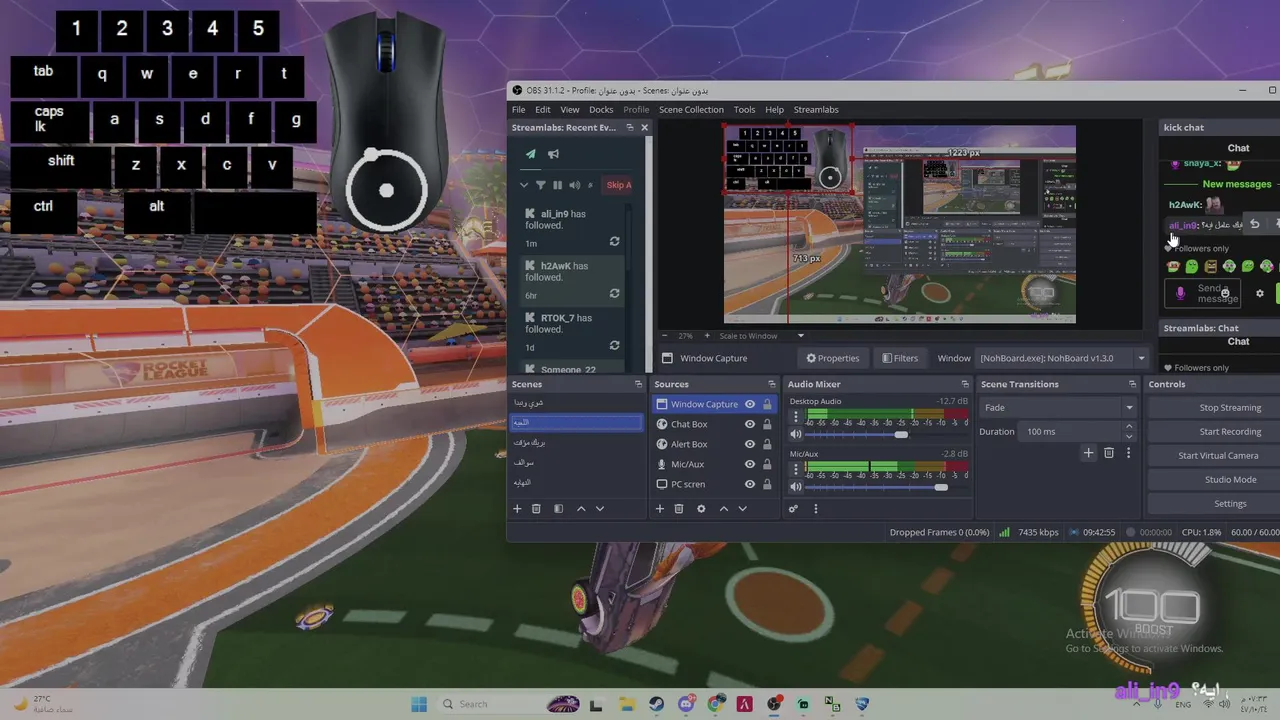Click Start Recording button

pyautogui.click(x=1230, y=432)
